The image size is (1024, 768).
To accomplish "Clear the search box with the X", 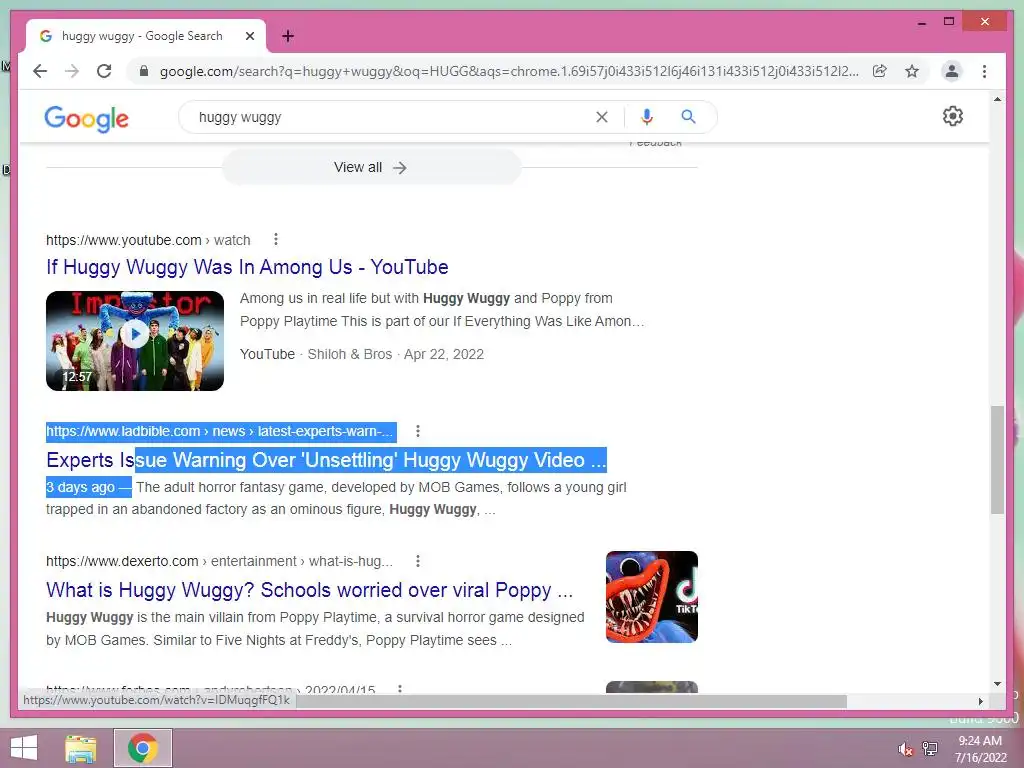I will click(601, 117).
